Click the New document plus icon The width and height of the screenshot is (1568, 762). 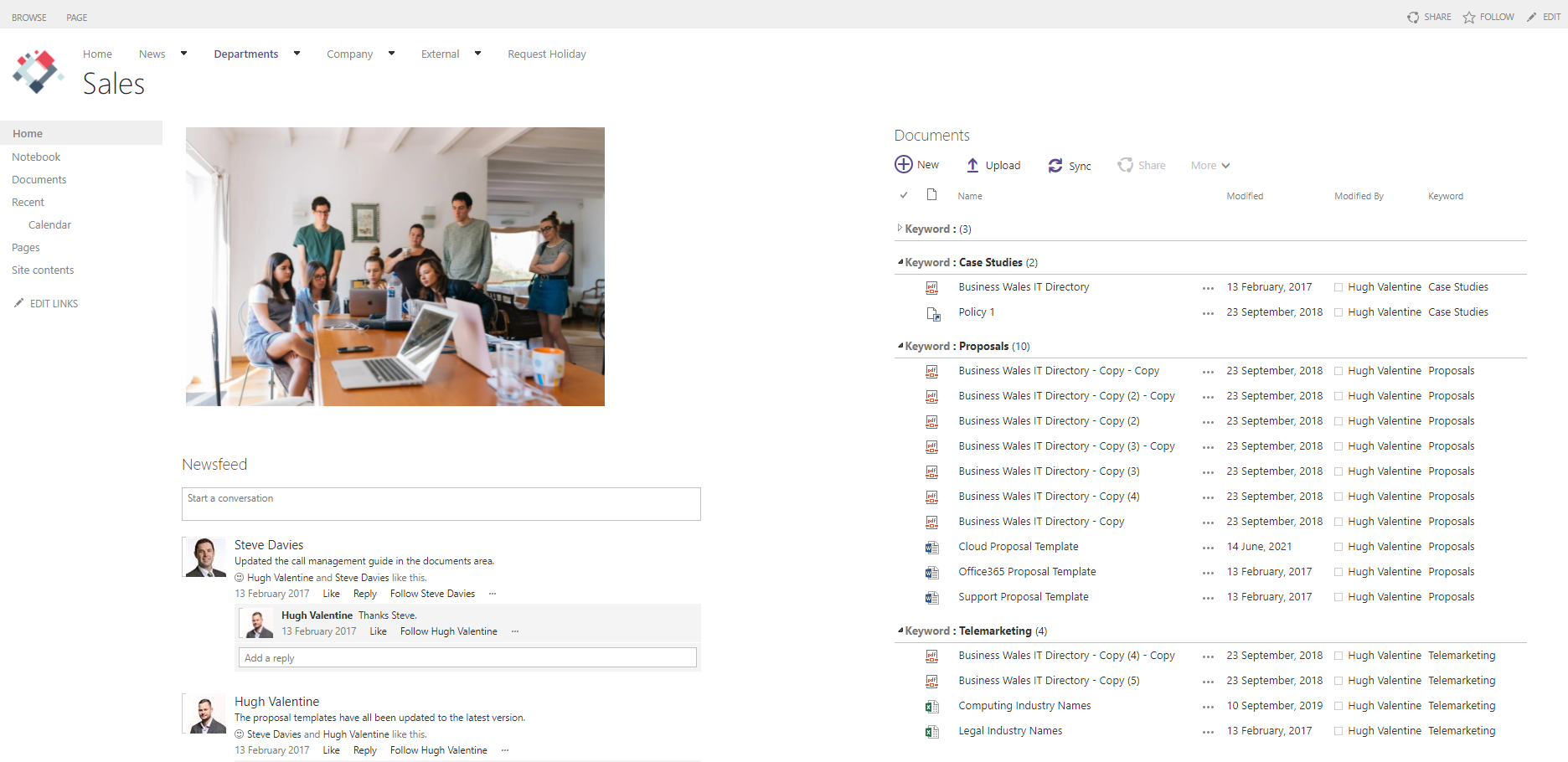904,164
